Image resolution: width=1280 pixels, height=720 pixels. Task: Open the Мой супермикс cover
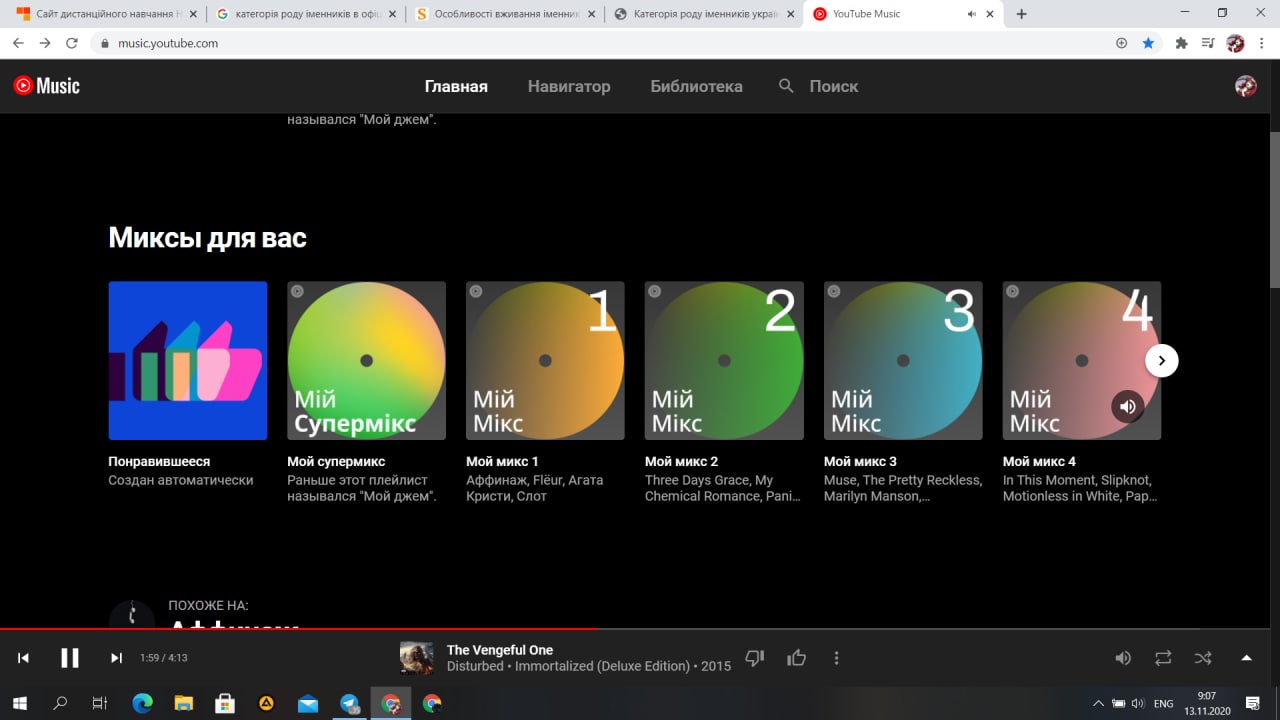click(366, 360)
